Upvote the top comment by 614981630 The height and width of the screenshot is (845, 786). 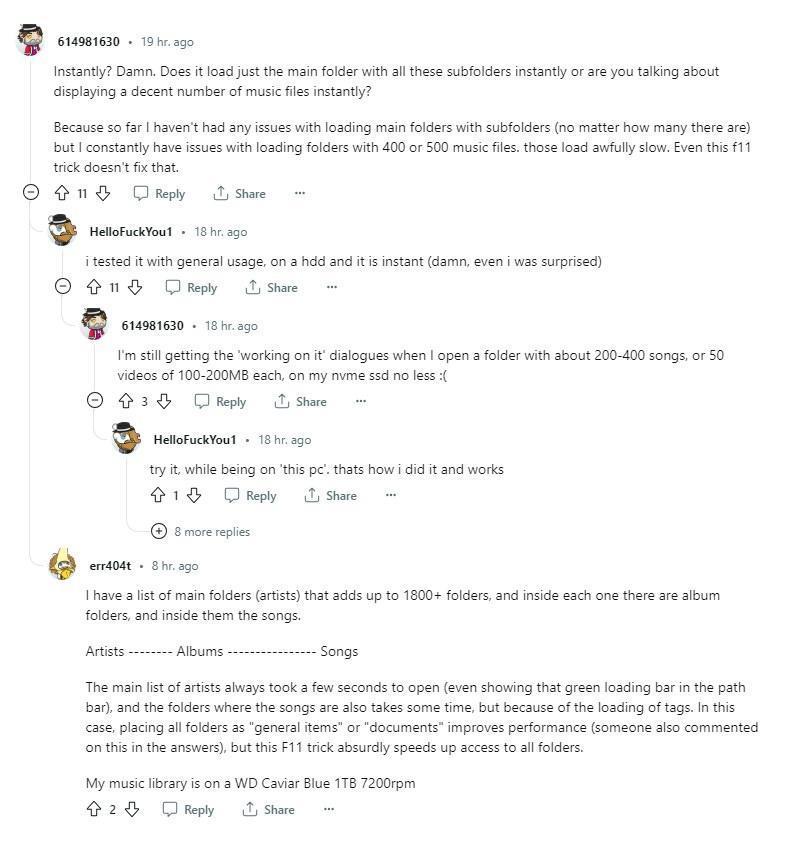(63, 194)
